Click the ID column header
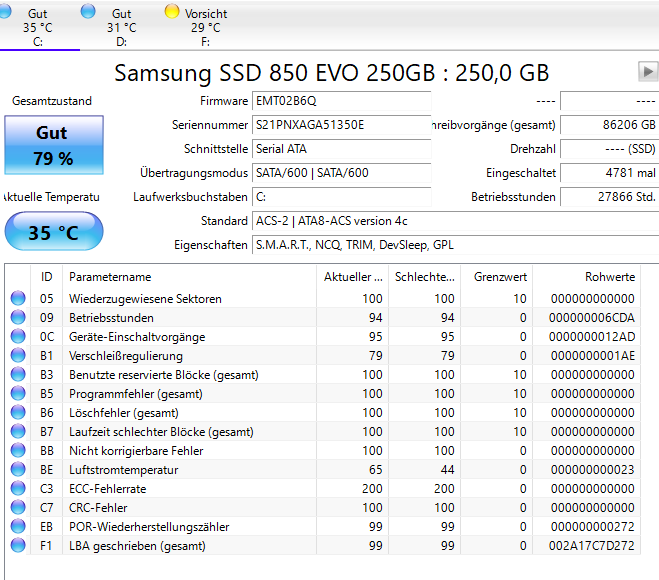 coord(46,277)
